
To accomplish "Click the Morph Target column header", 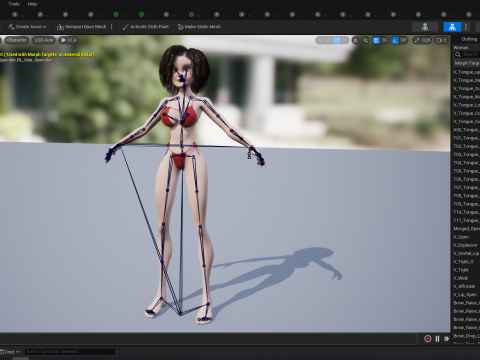I will pyautogui.click(x=467, y=63).
